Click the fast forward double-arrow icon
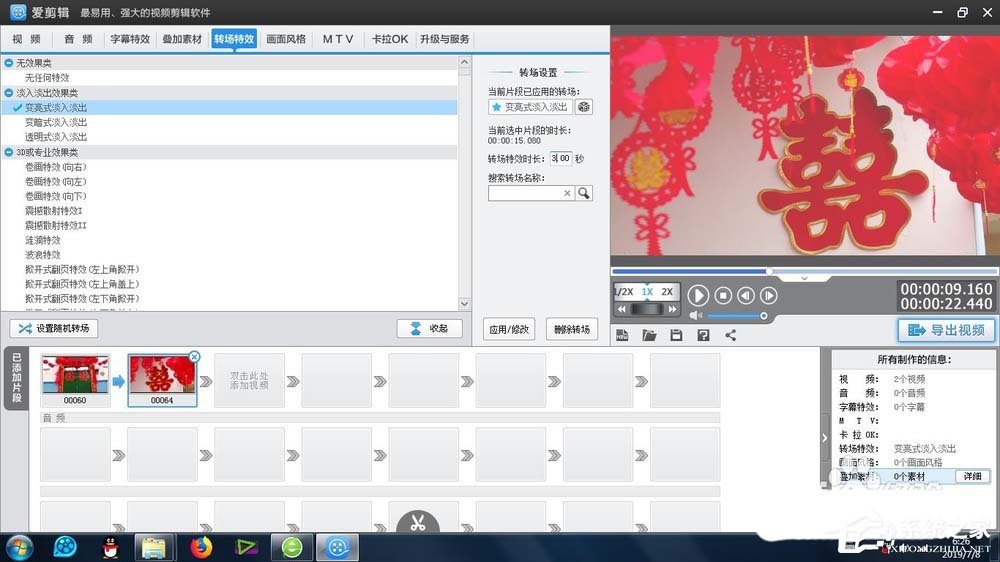 (x=672, y=309)
